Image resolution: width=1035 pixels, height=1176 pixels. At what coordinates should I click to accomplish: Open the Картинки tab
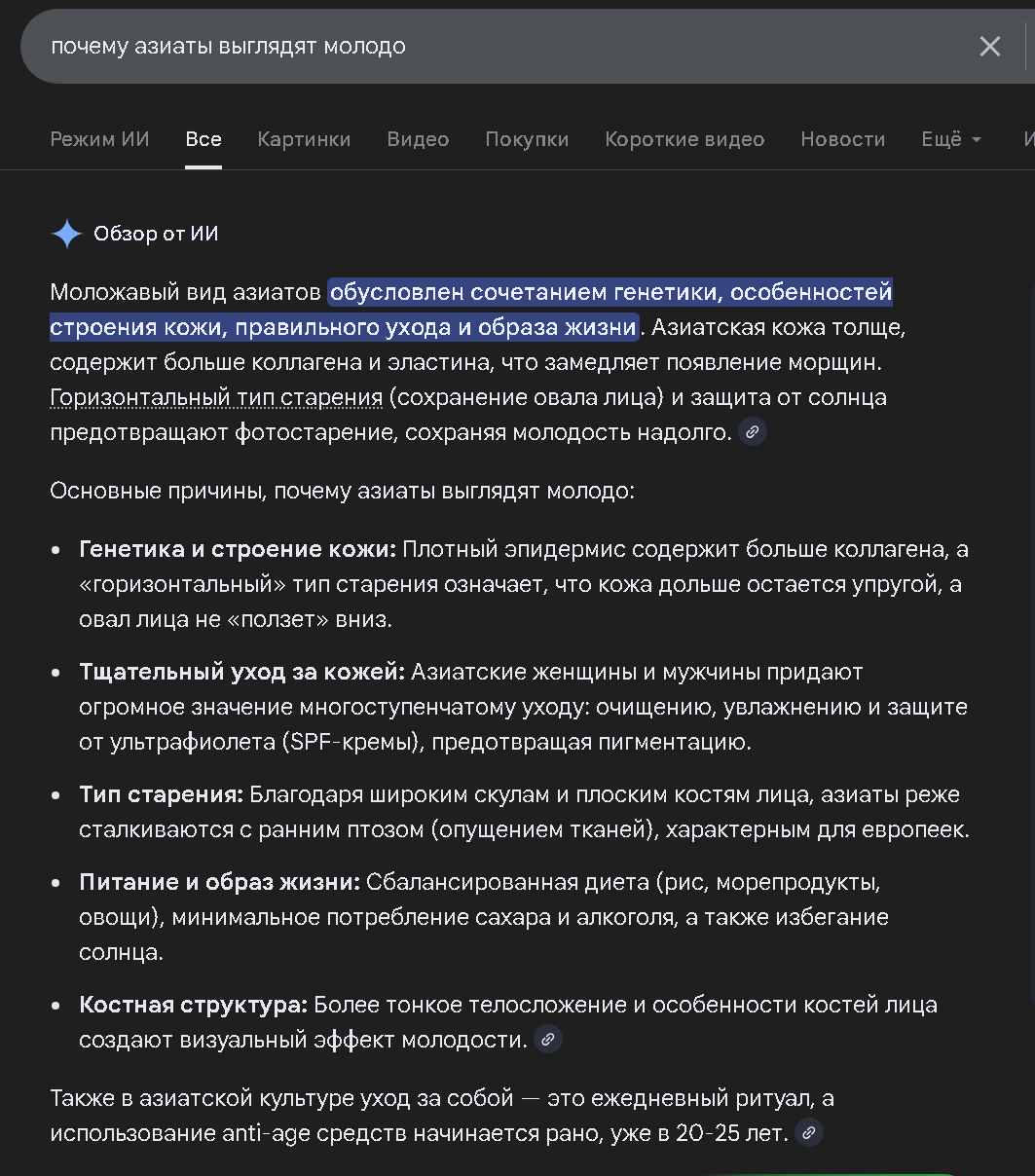(x=304, y=139)
